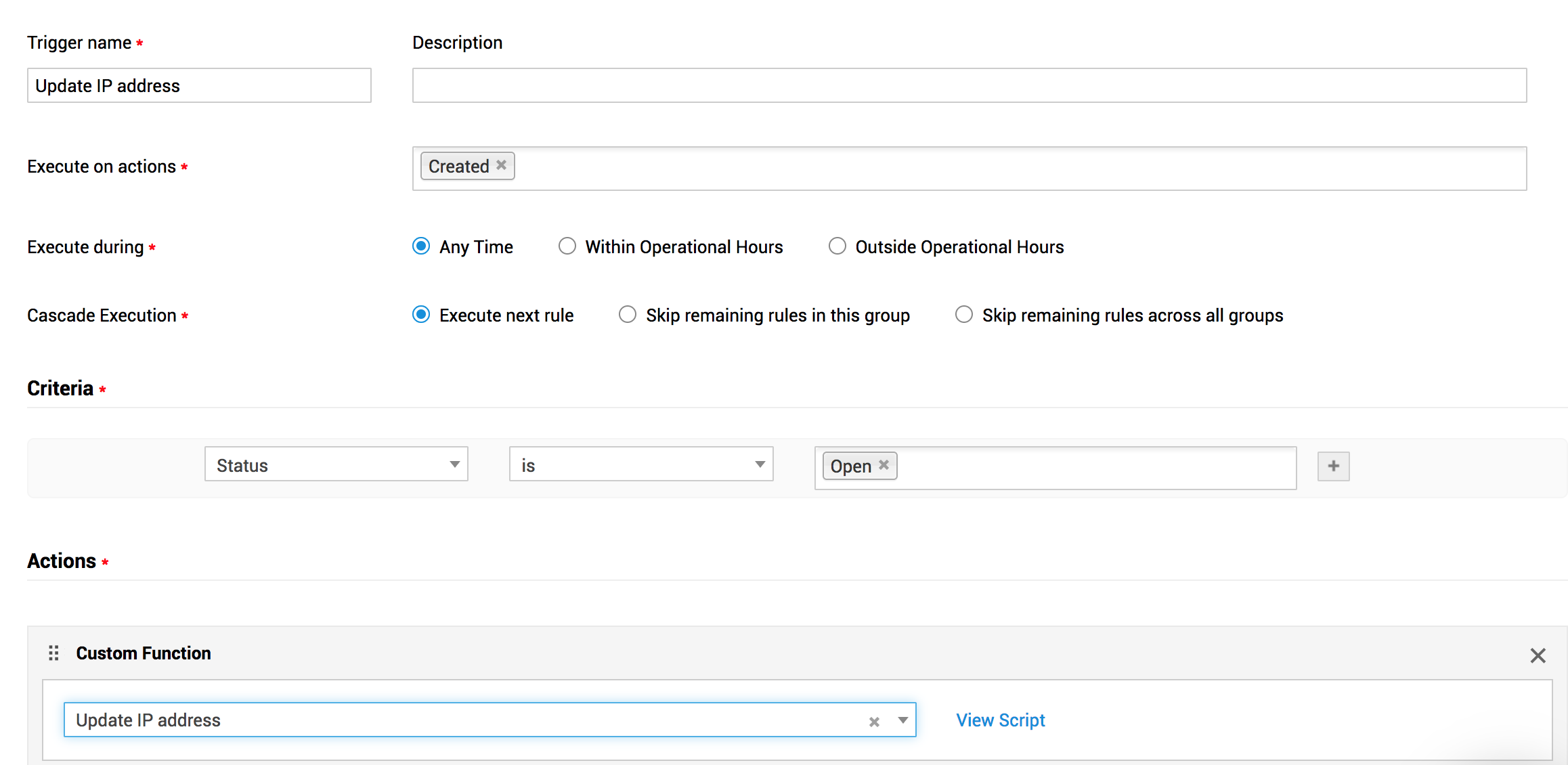Screen dimensions: 1568x765
Task: Select Within Operational Hours option
Action: [567, 246]
